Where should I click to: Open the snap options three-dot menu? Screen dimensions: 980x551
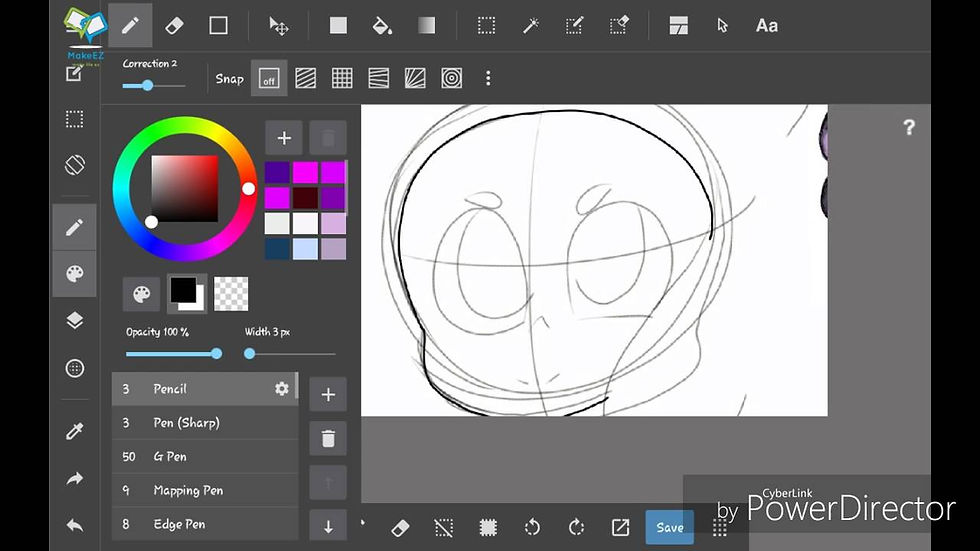[x=488, y=78]
